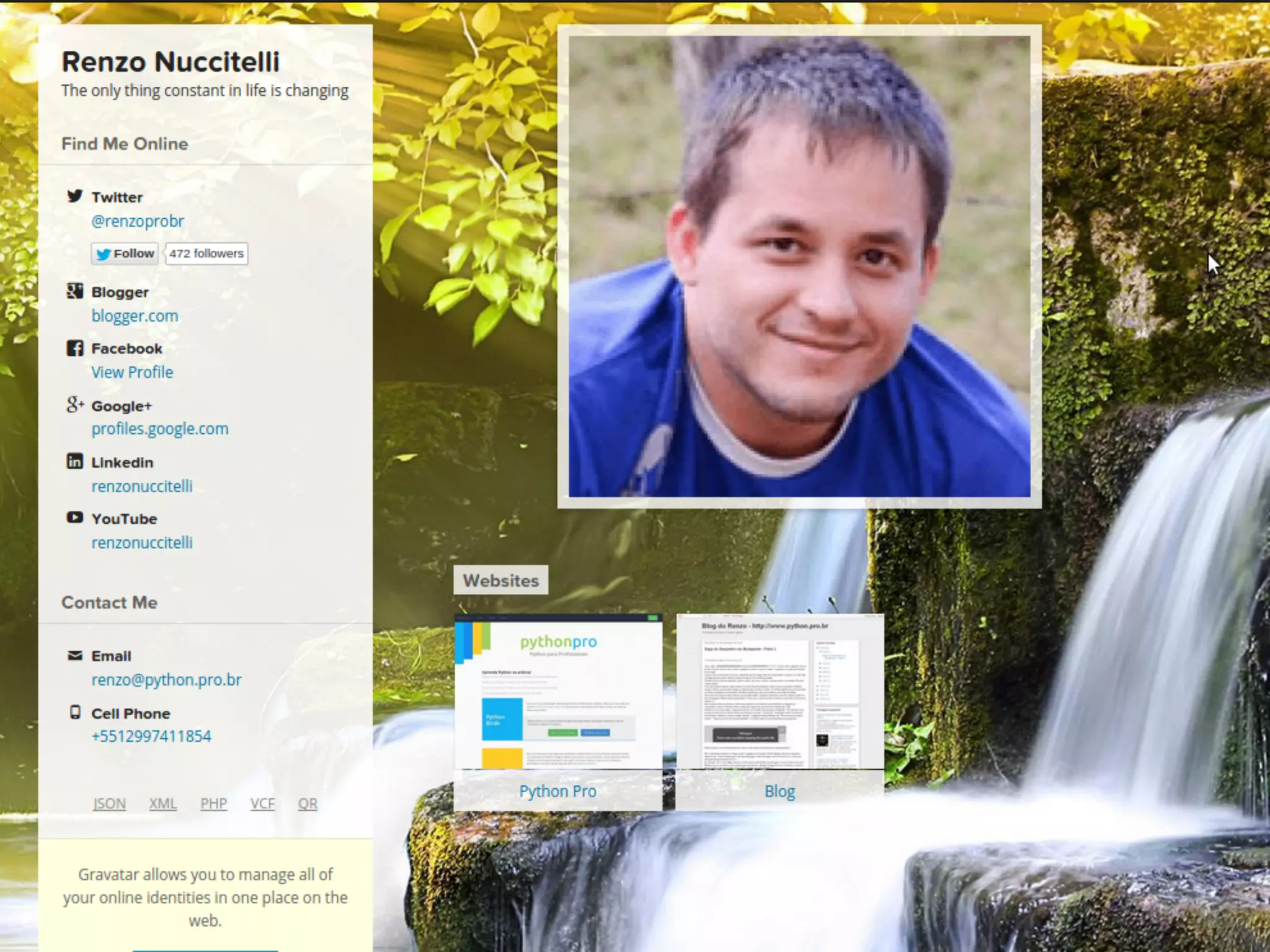The height and width of the screenshot is (952, 1270).
Task: Open the XML profile format link
Action: point(162,804)
